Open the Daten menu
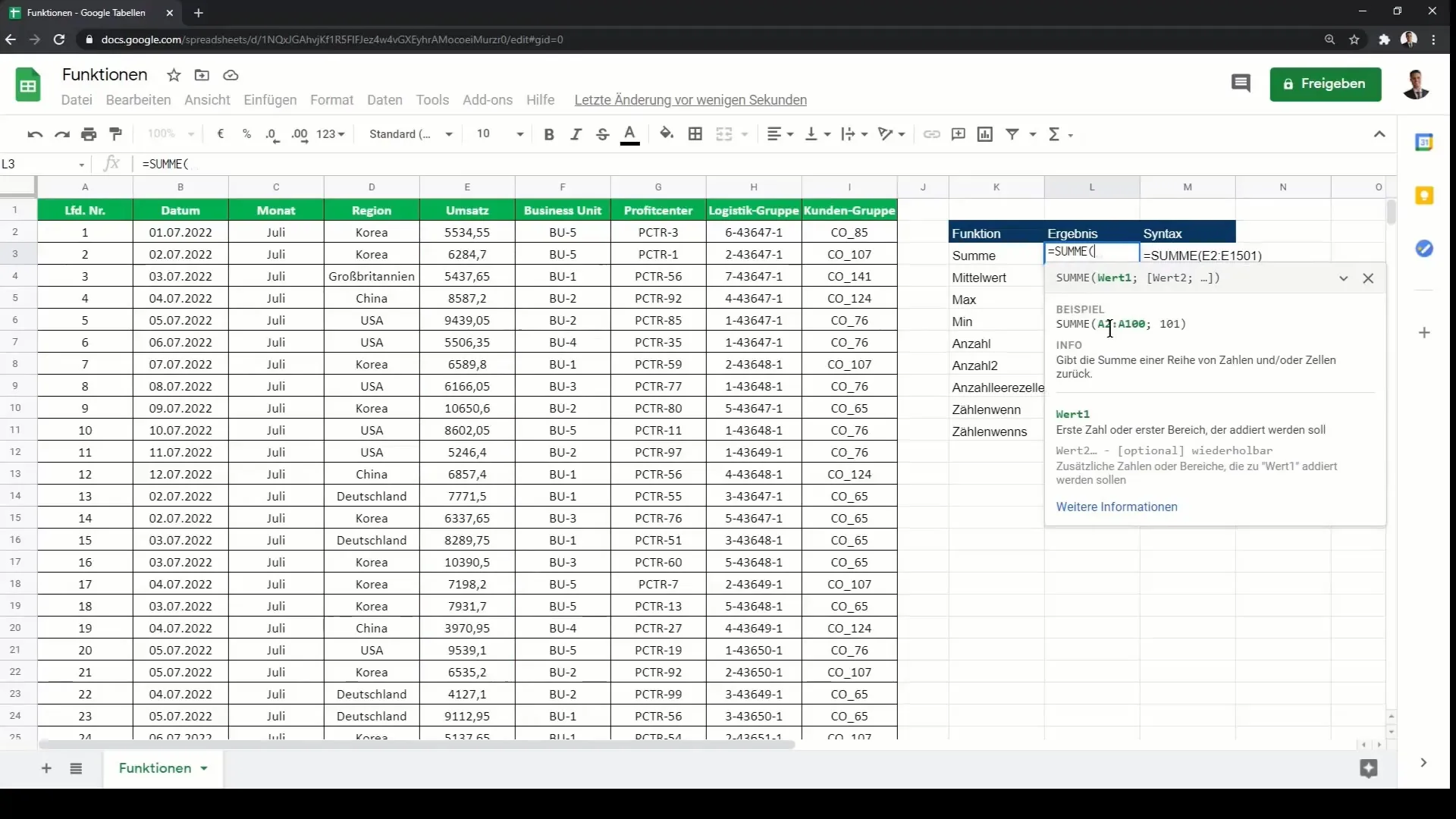This screenshot has width=1456, height=819. tap(384, 100)
